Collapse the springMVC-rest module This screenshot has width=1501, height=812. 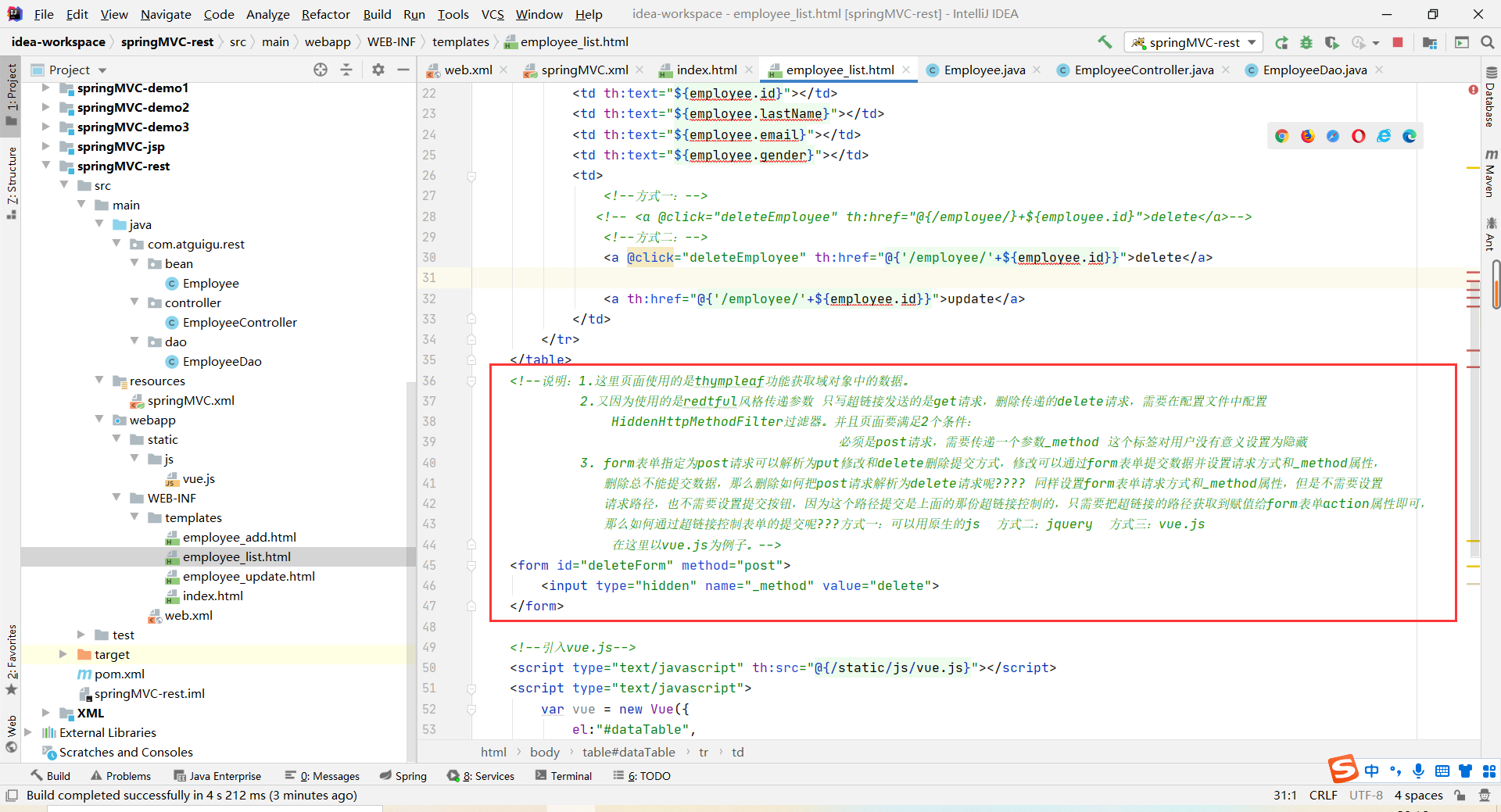pyautogui.click(x=45, y=165)
